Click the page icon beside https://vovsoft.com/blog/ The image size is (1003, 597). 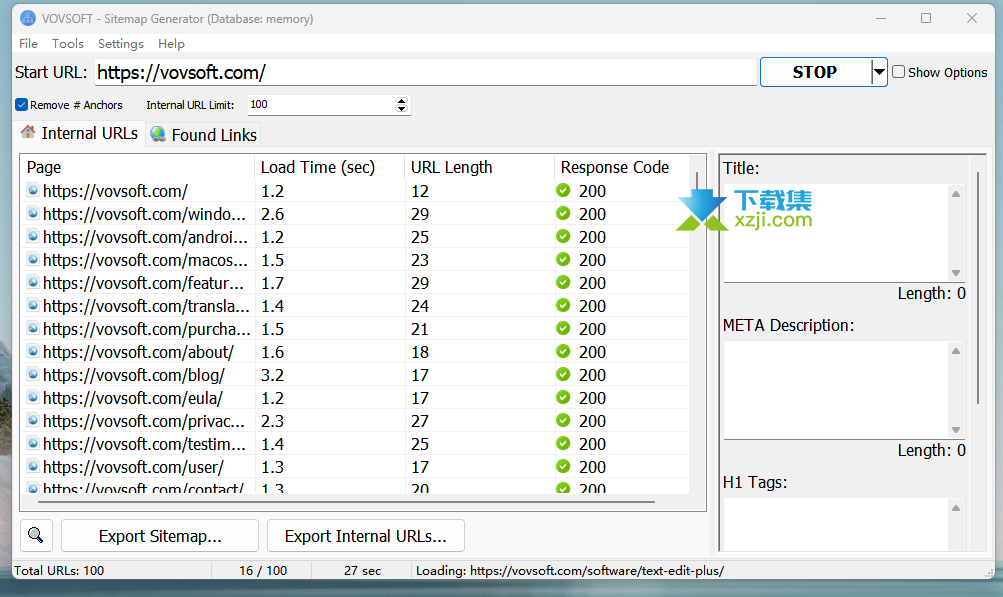[x=33, y=374]
